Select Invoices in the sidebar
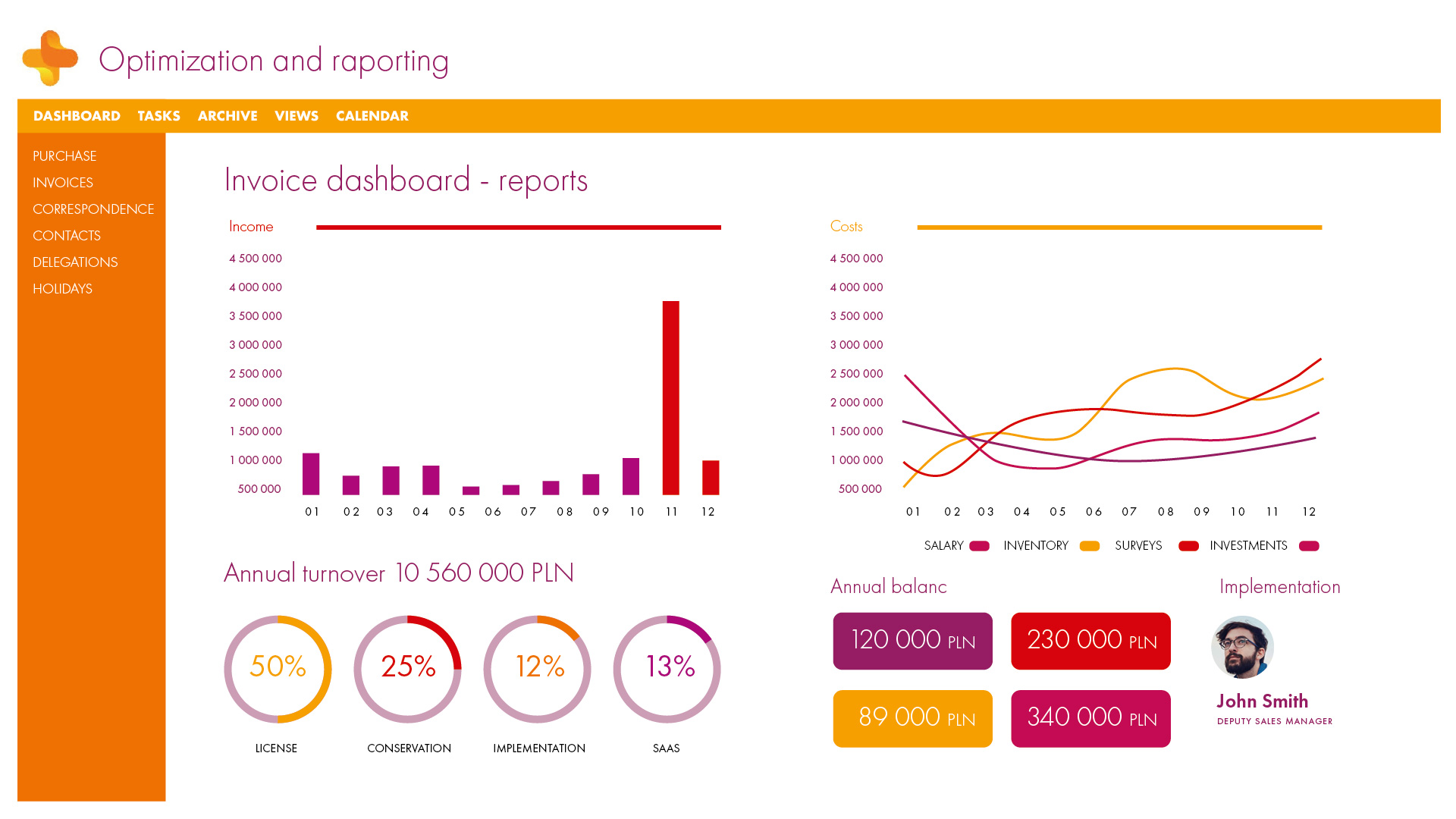1456x819 pixels. point(63,183)
